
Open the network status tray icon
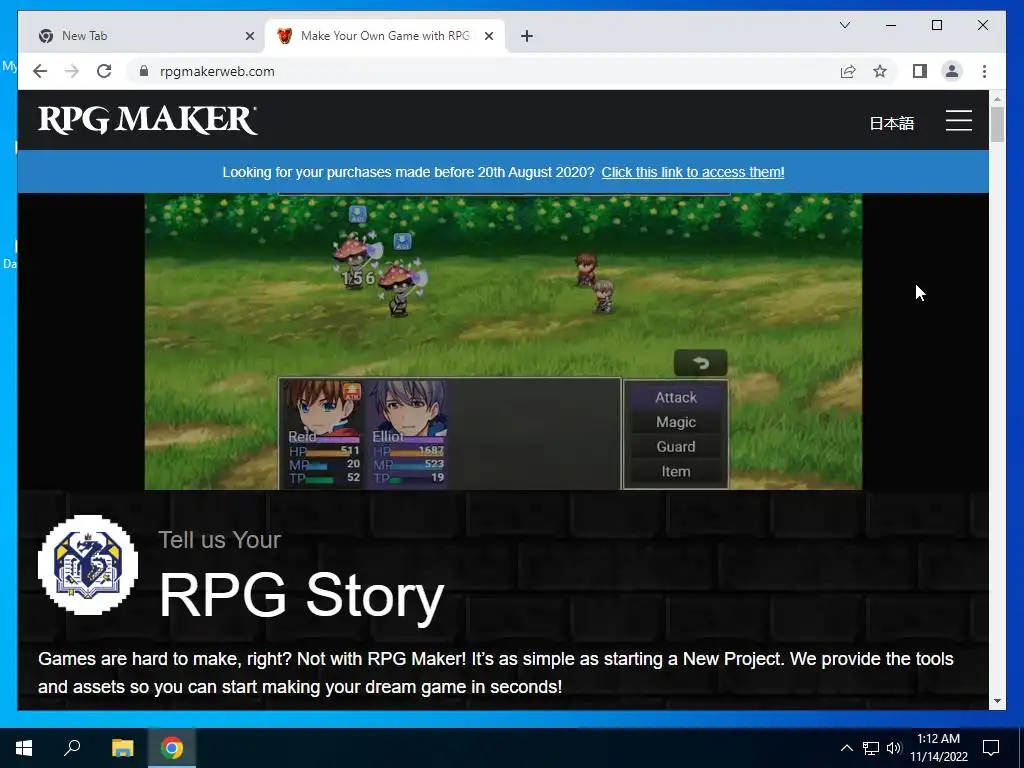point(871,748)
